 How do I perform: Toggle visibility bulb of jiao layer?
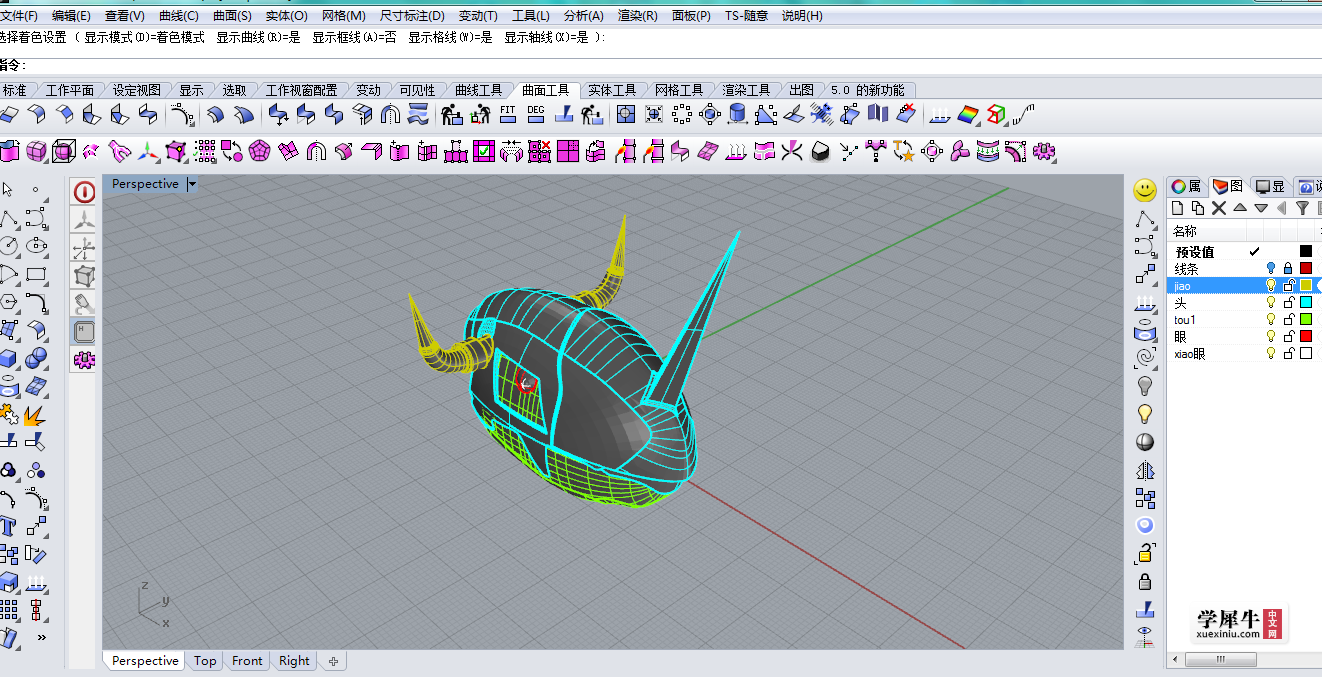pyautogui.click(x=1271, y=286)
